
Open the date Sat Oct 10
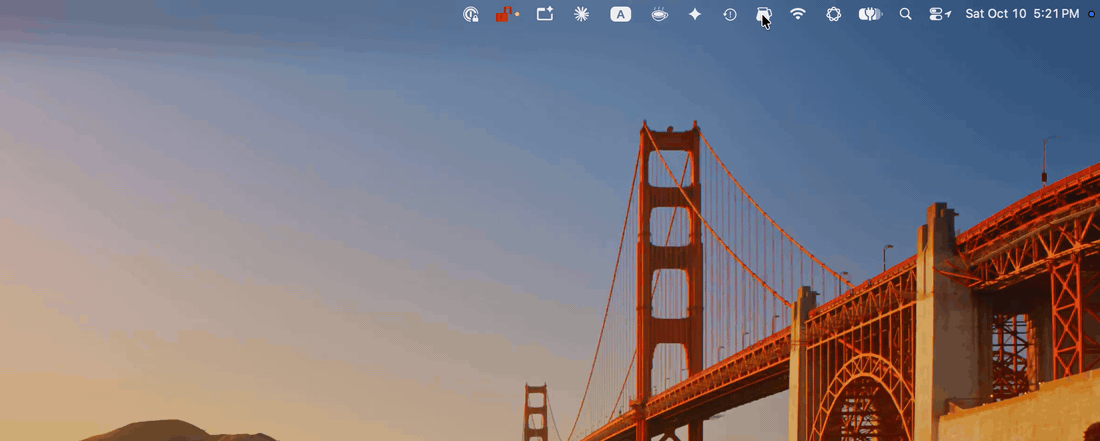point(995,14)
